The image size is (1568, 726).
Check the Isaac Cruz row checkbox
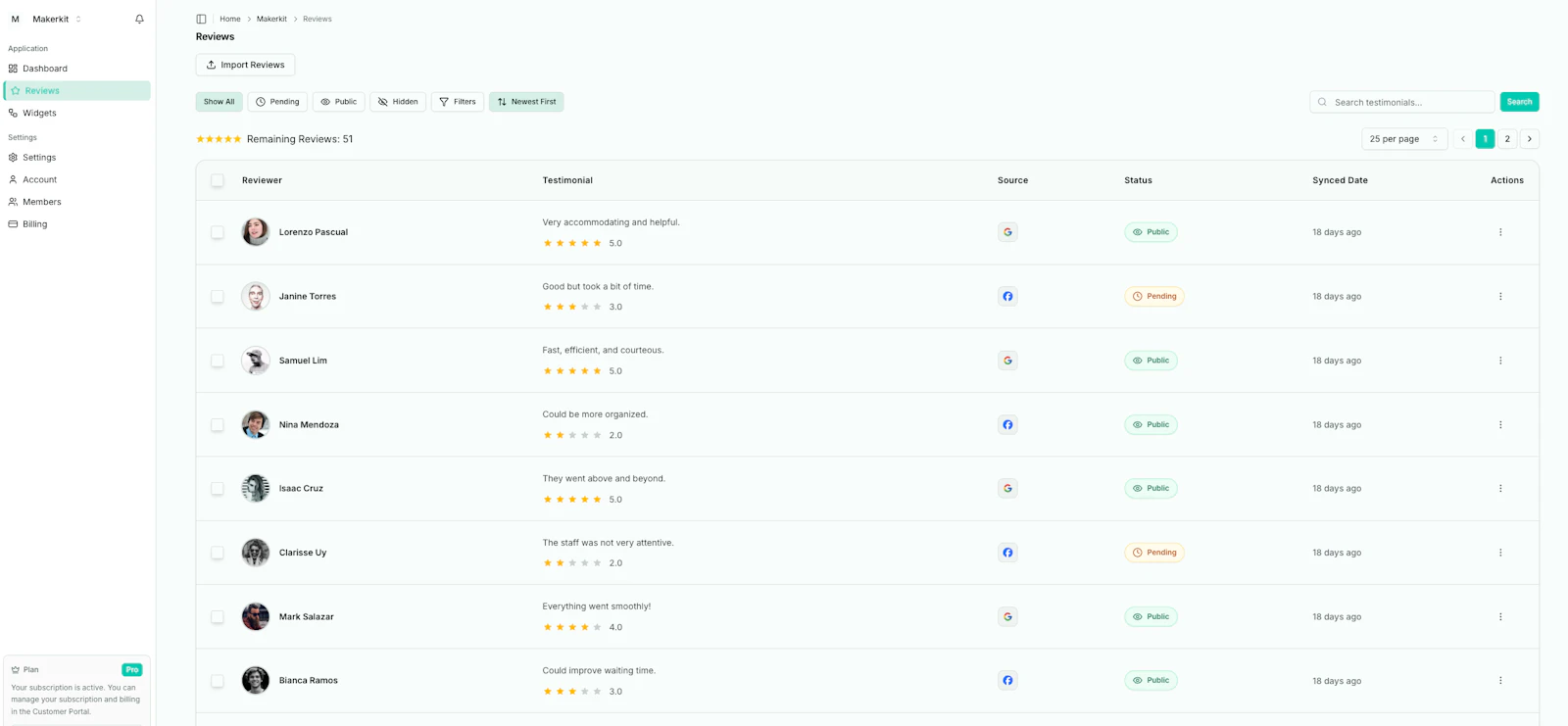tap(218, 488)
